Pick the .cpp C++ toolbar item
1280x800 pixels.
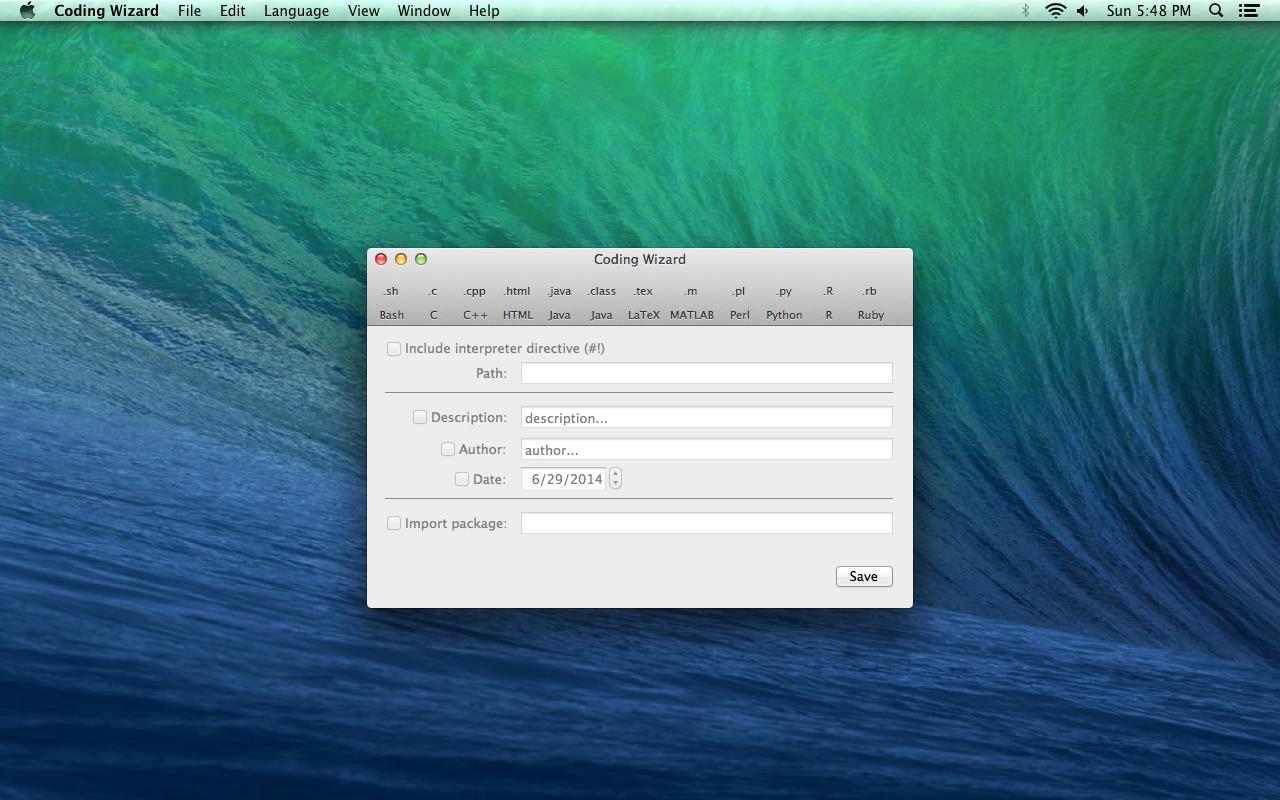[x=475, y=302]
